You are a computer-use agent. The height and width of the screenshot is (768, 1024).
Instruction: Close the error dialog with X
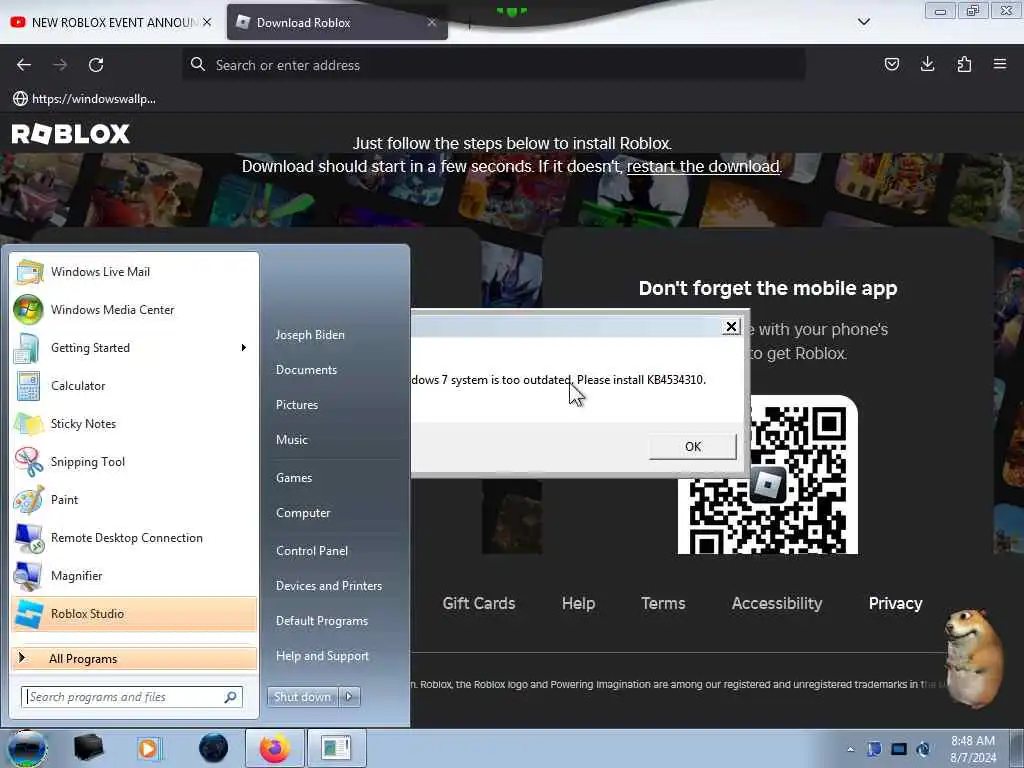click(731, 327)
